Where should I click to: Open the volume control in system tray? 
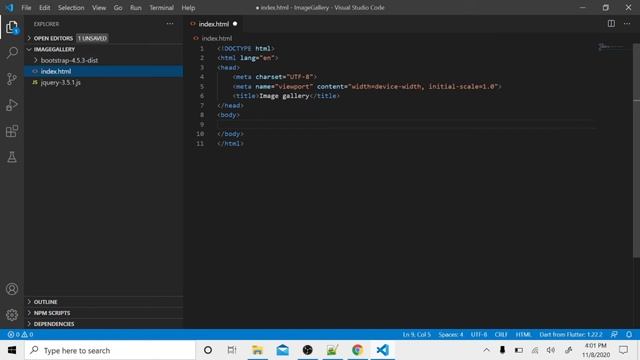(551, 350)
